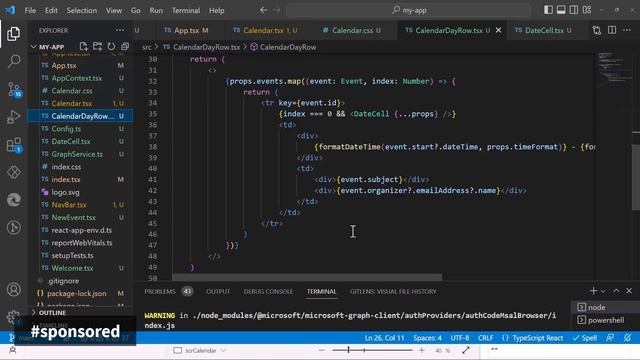Click the my-app command center search box

click(x=409, y=10)
